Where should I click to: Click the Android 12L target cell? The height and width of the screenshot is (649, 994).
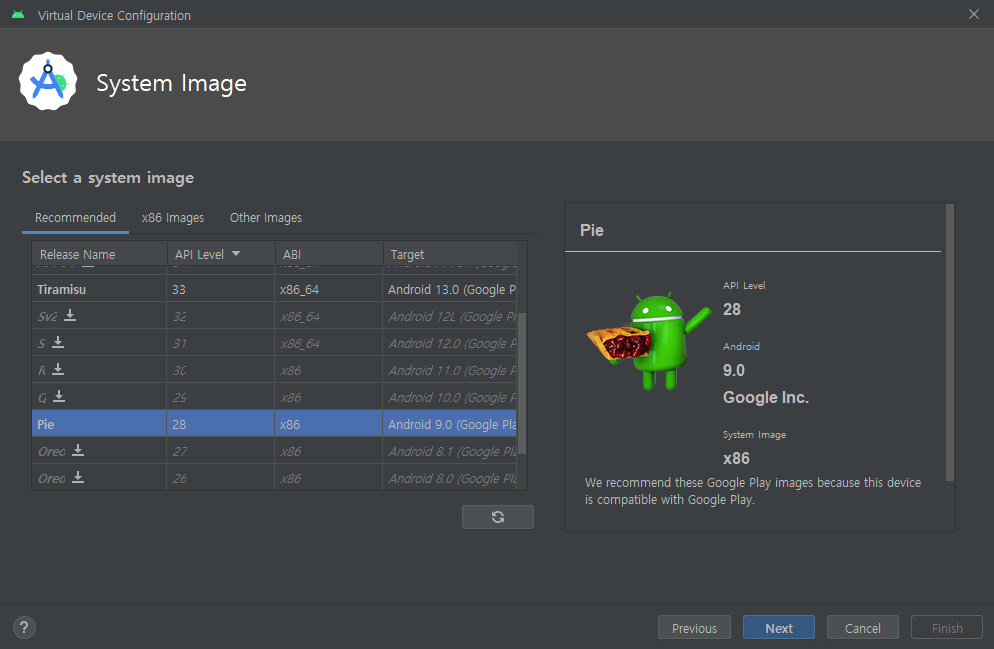pos(449,316)
